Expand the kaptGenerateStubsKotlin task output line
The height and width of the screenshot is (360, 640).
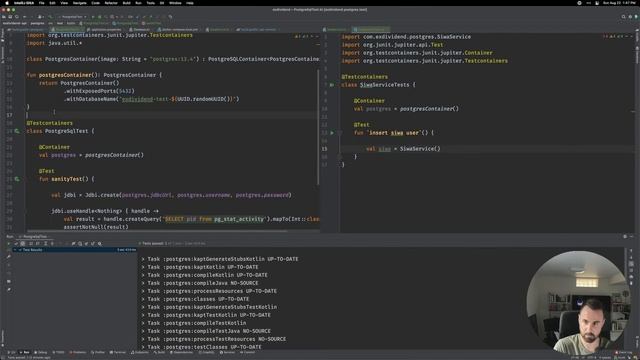tap(220, 259)
